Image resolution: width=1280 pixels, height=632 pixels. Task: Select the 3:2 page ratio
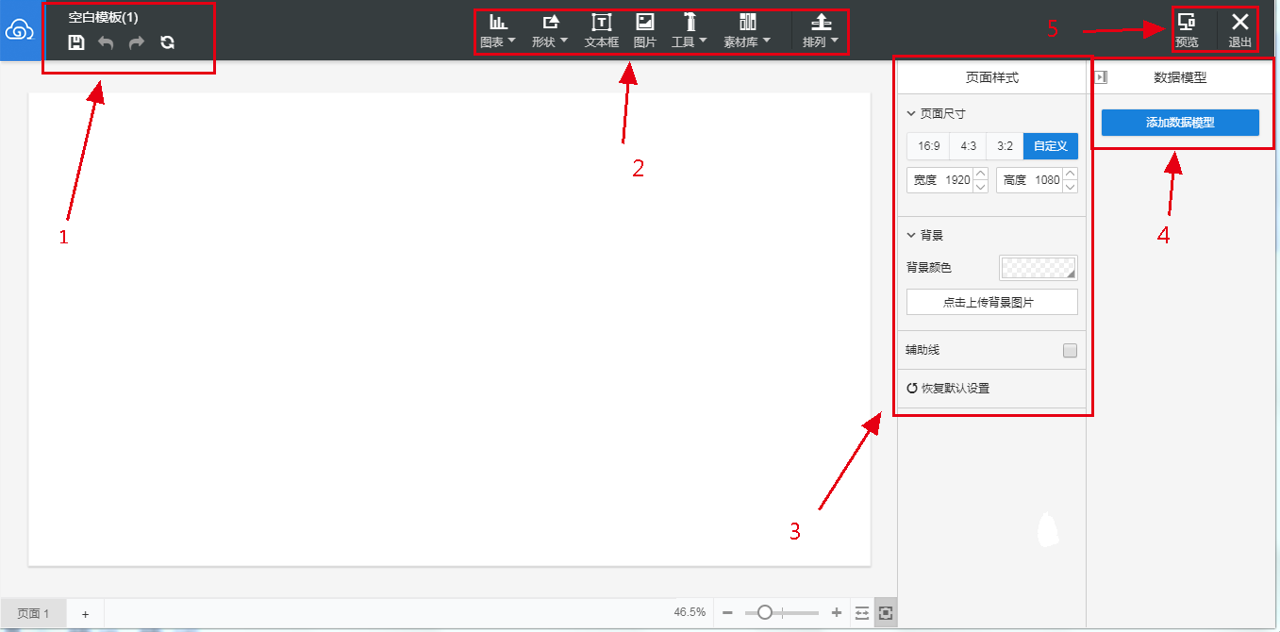pos(1005,146)
